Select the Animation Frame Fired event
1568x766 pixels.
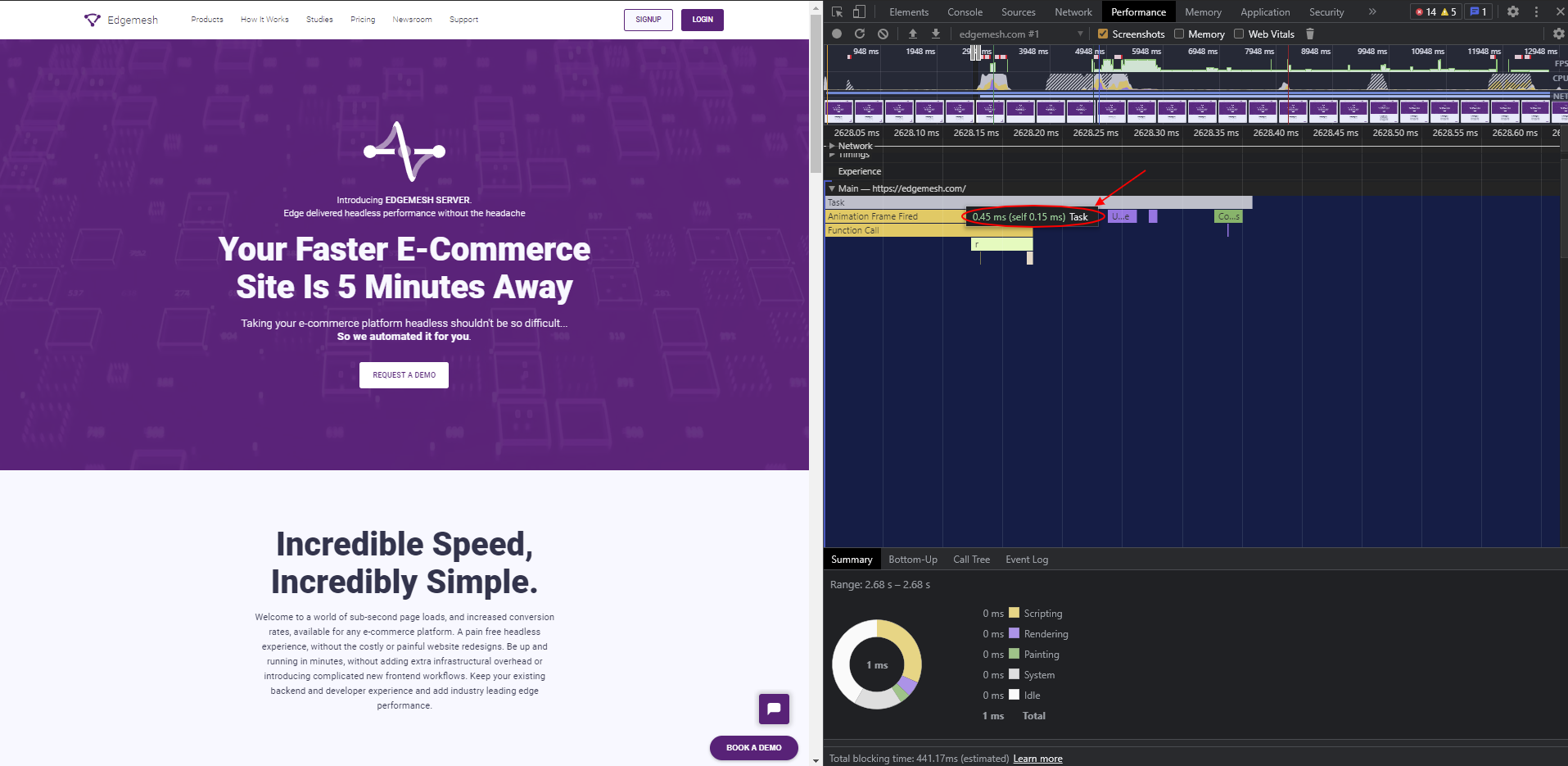click(x=894, y=216)
